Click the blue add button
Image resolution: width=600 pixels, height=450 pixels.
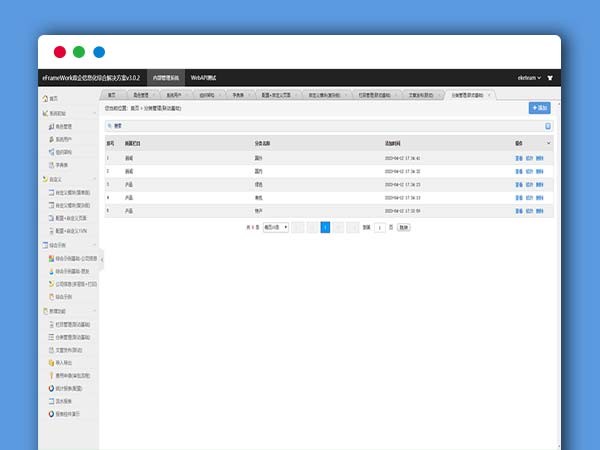(539, 107)
